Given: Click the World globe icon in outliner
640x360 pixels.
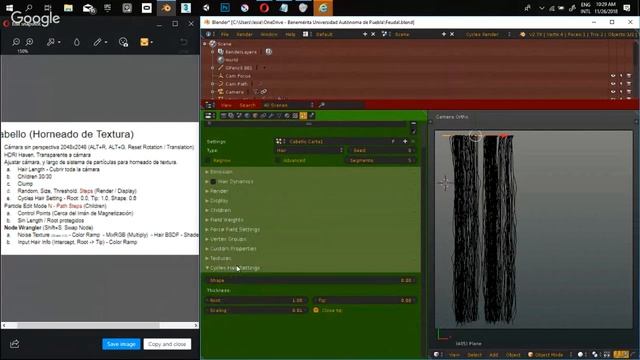Looking at the screenshot, I should pyautogui.click(x=221, y=60).
